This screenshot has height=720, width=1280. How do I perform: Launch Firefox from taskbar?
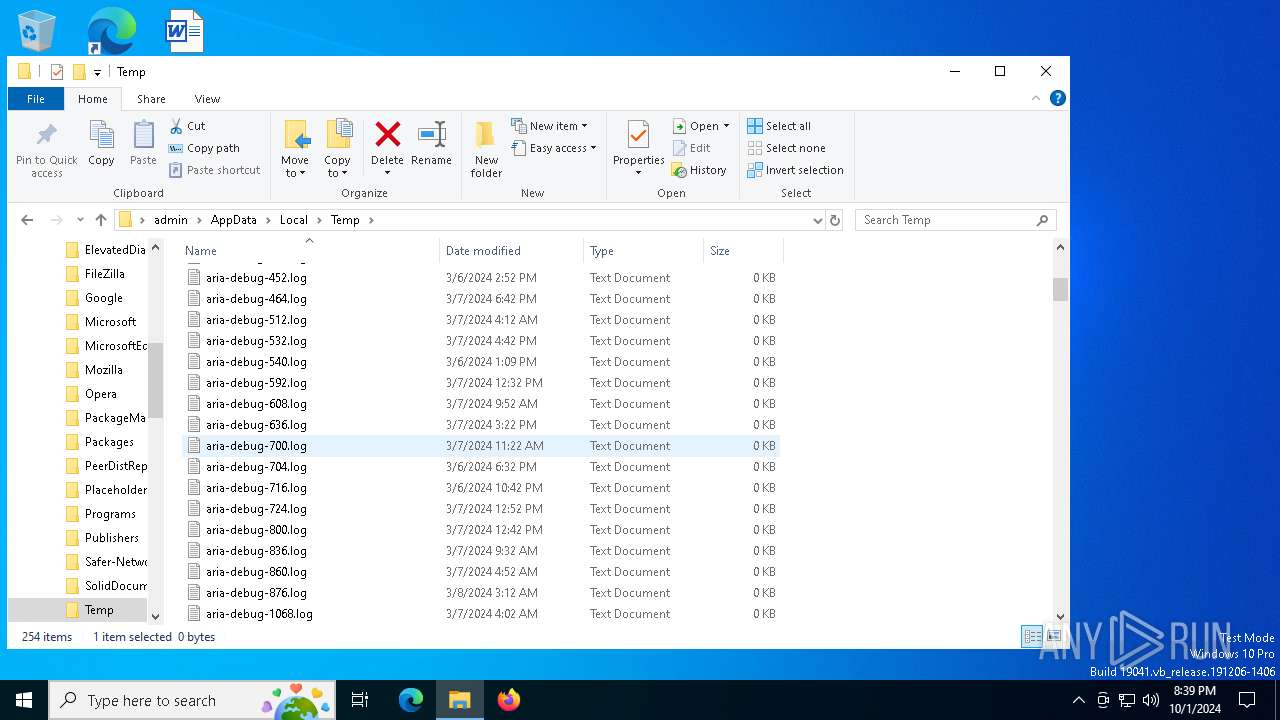[508, 700]
